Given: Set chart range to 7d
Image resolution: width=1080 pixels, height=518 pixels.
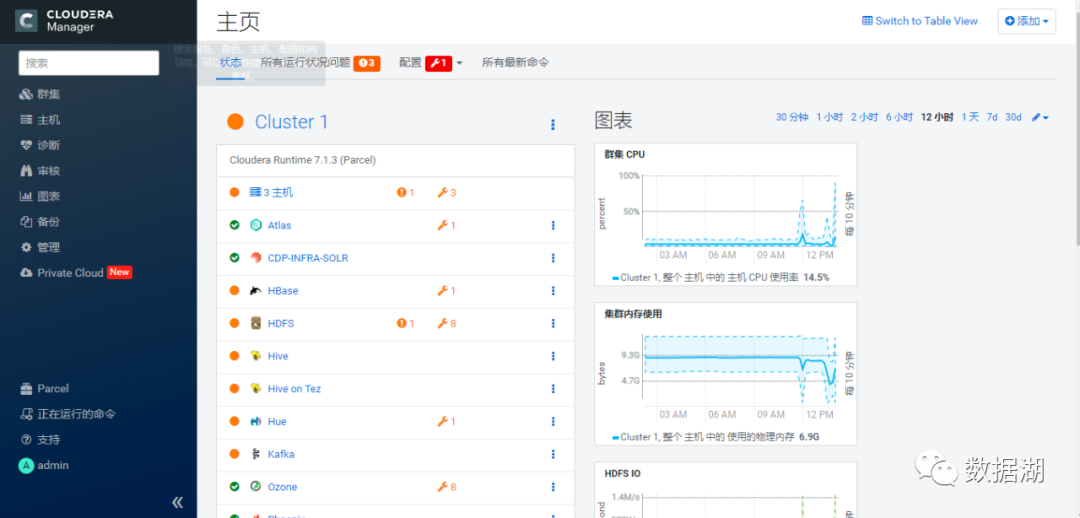Looking at the screenshot, I should click(992, 117).
